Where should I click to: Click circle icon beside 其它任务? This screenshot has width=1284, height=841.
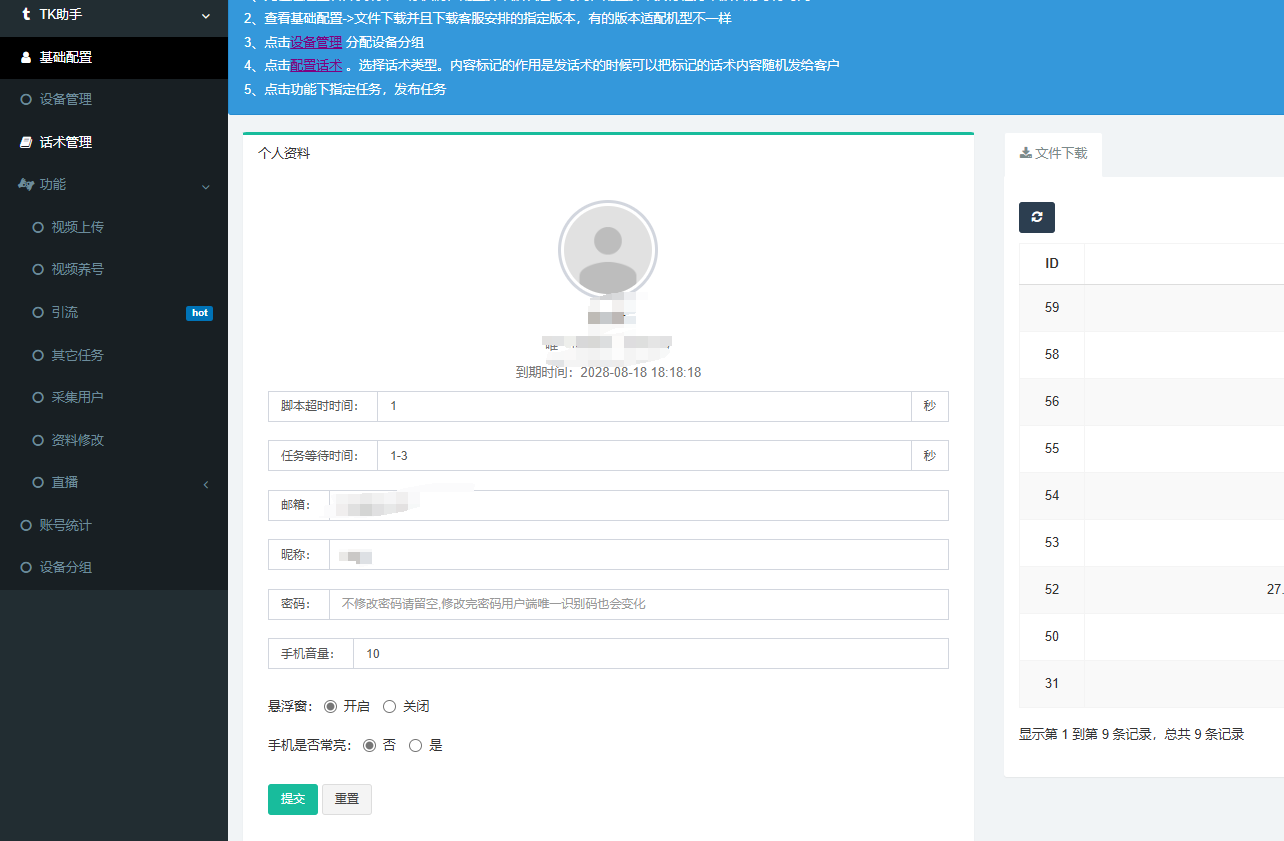tap(38, 355)
